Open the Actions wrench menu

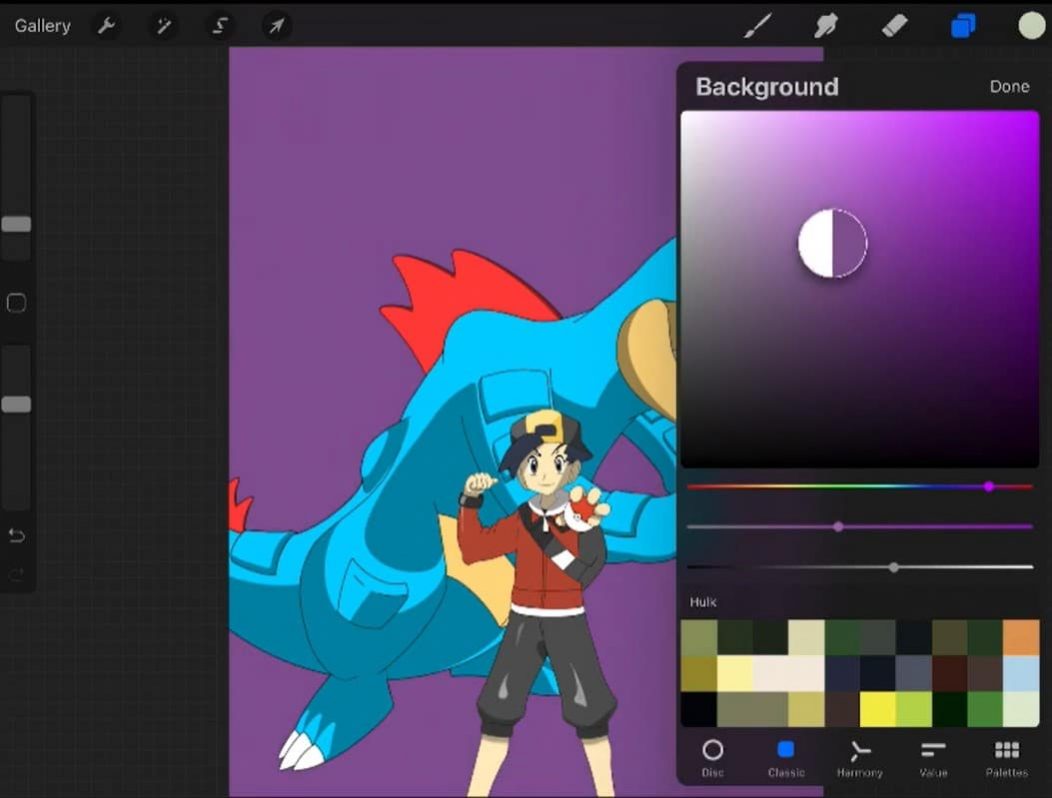pyautogui.click(x=106, y=25)
